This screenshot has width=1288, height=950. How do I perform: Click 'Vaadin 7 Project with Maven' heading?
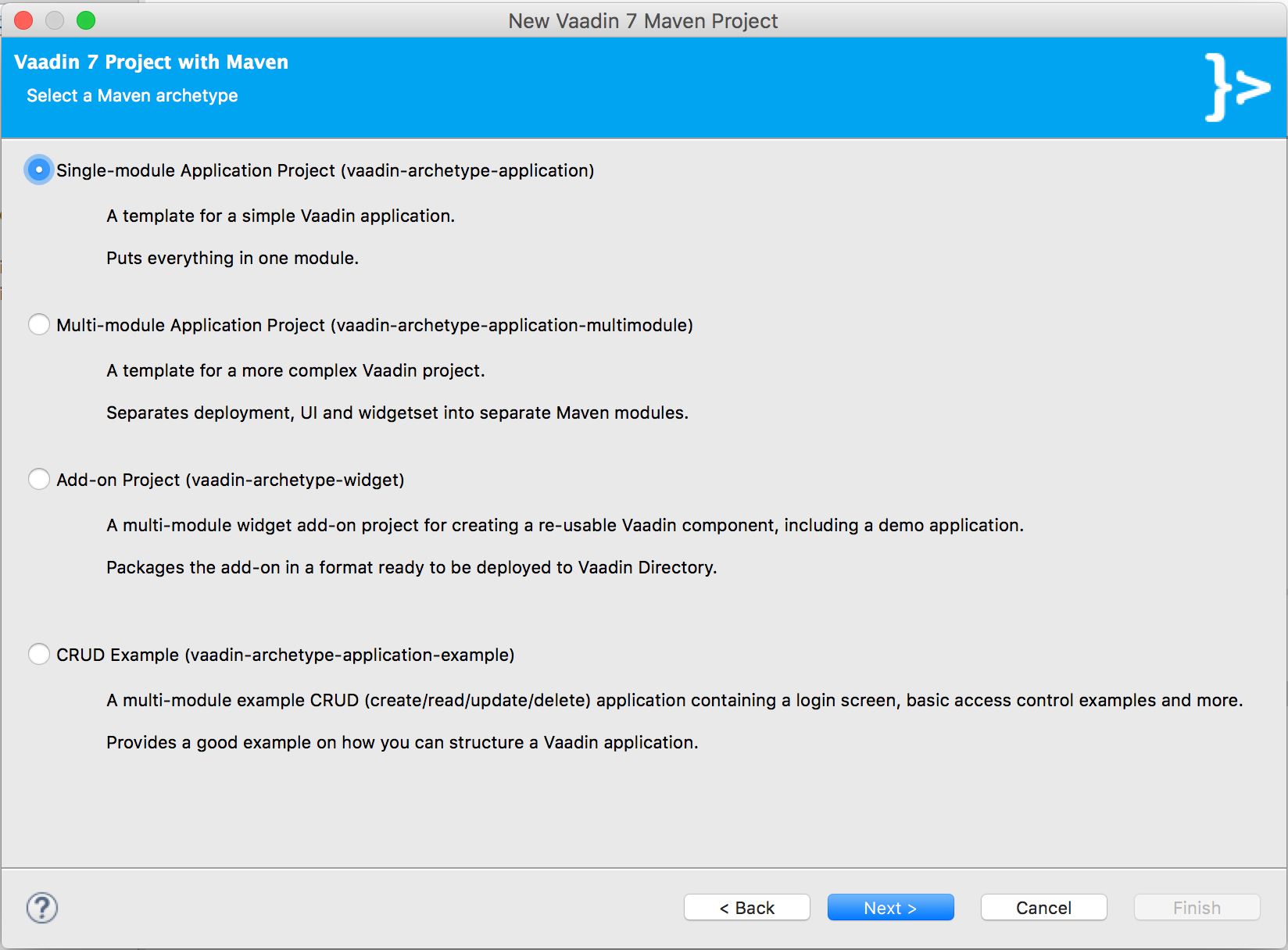(152, 62)
